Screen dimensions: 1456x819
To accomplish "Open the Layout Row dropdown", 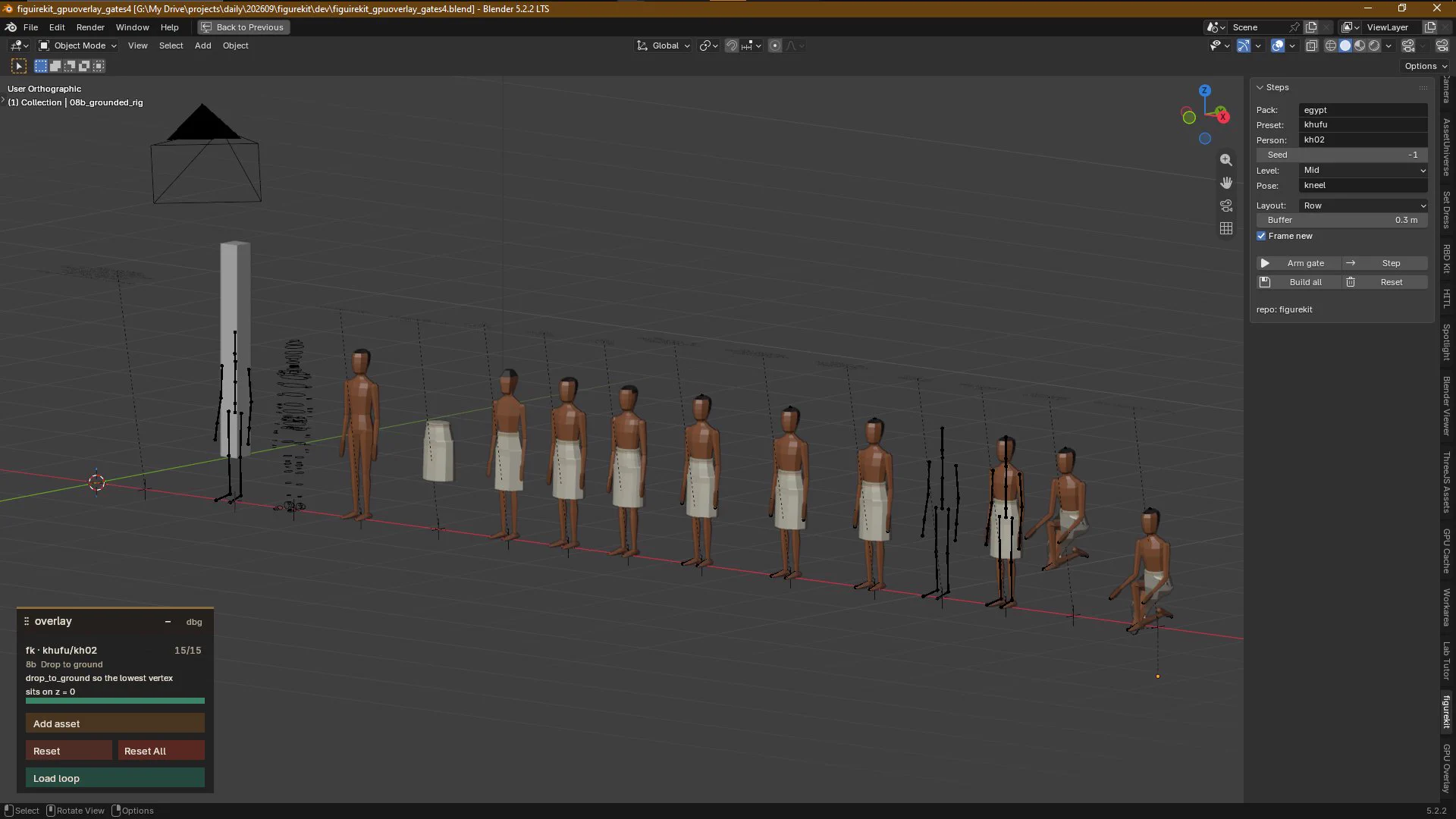I will pyautogui.click(x=1363, y=206).
